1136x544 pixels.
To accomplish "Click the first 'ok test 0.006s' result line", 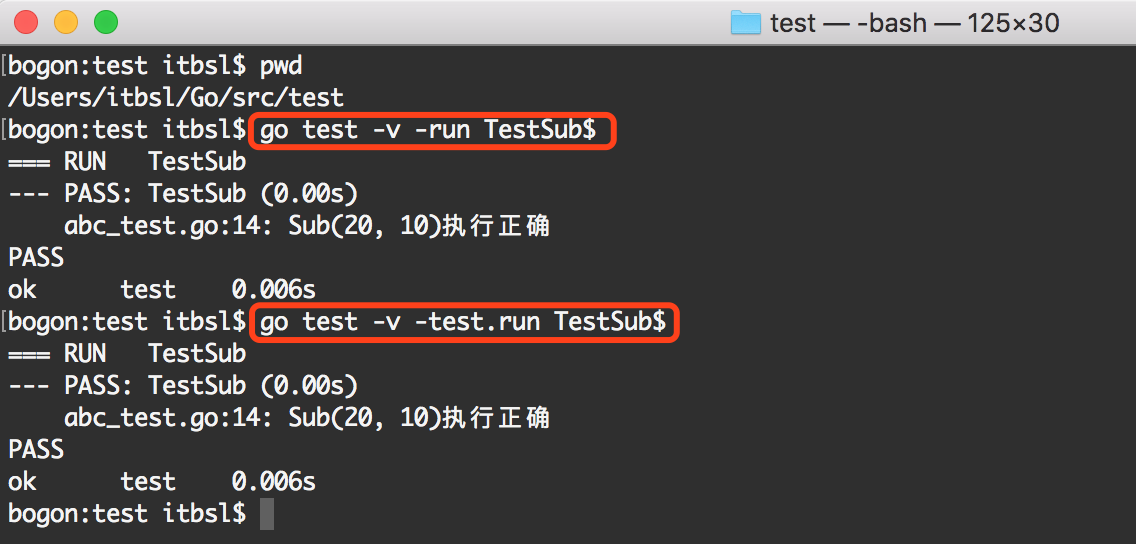I will click(x=162, y=290).
